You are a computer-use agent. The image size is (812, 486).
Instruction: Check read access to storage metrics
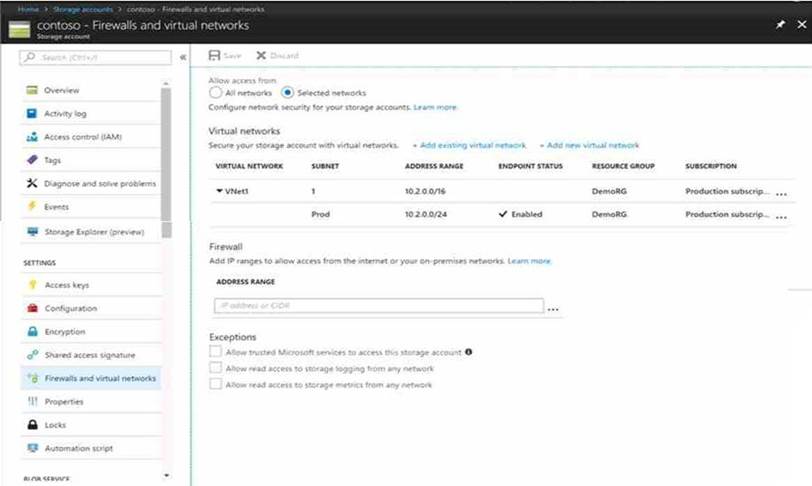[x=215, y=384]
